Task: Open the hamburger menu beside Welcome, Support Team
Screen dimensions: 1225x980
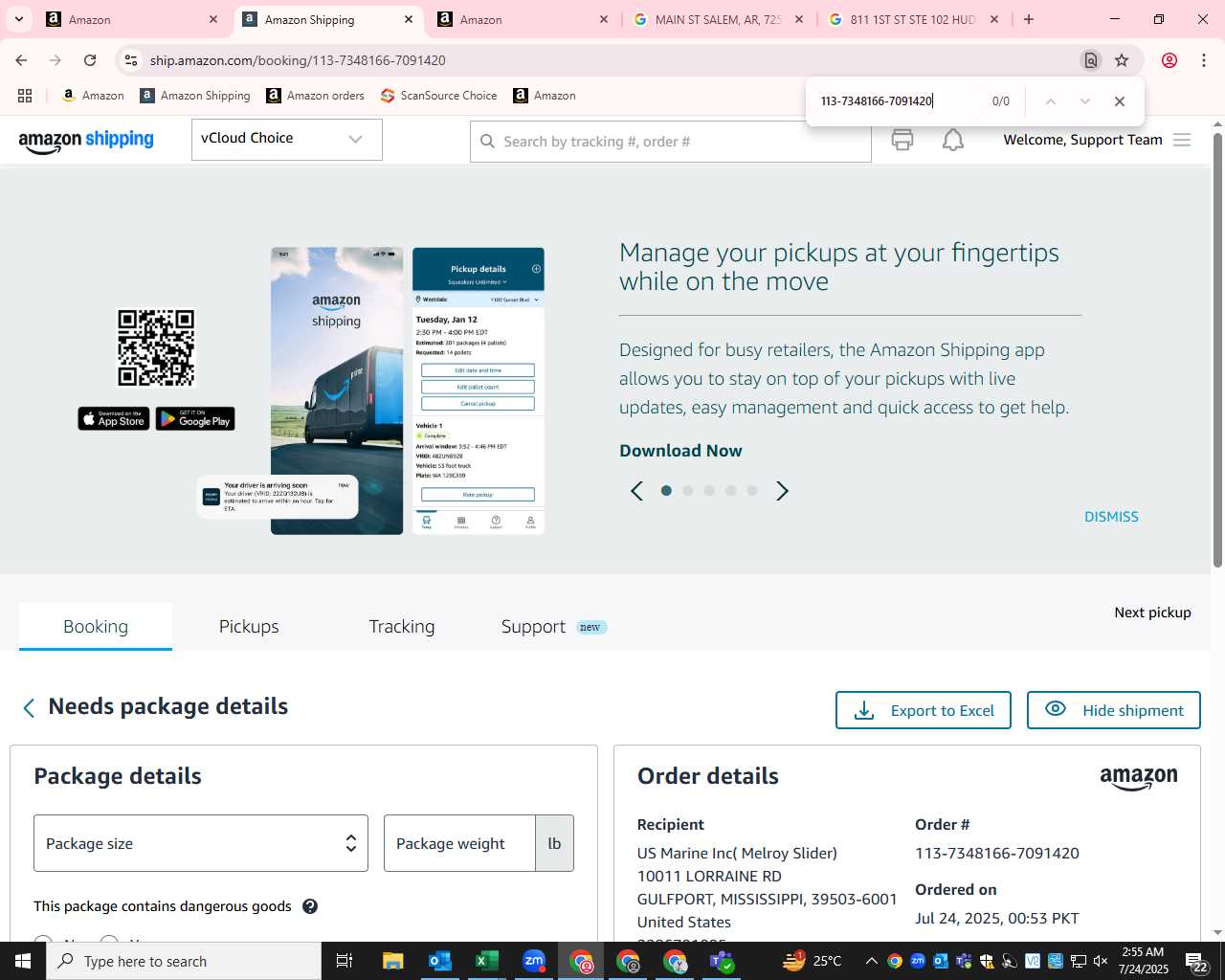Action: click(1182, 140)
